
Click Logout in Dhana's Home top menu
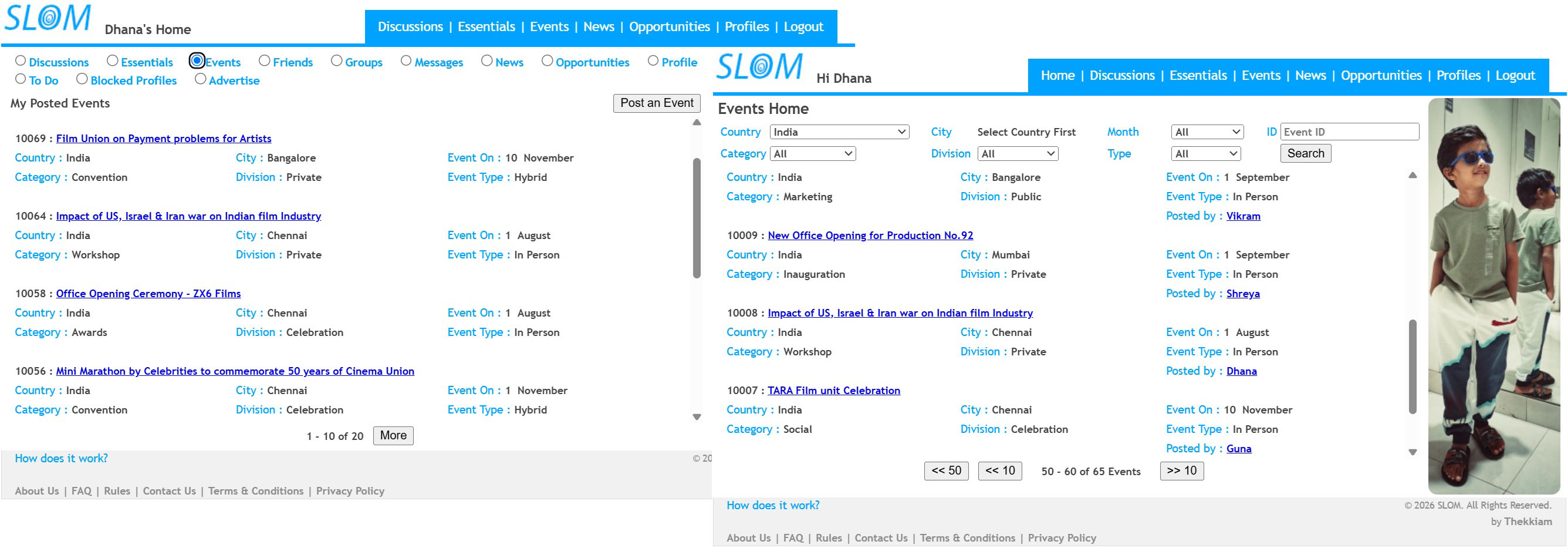point(803,27)
